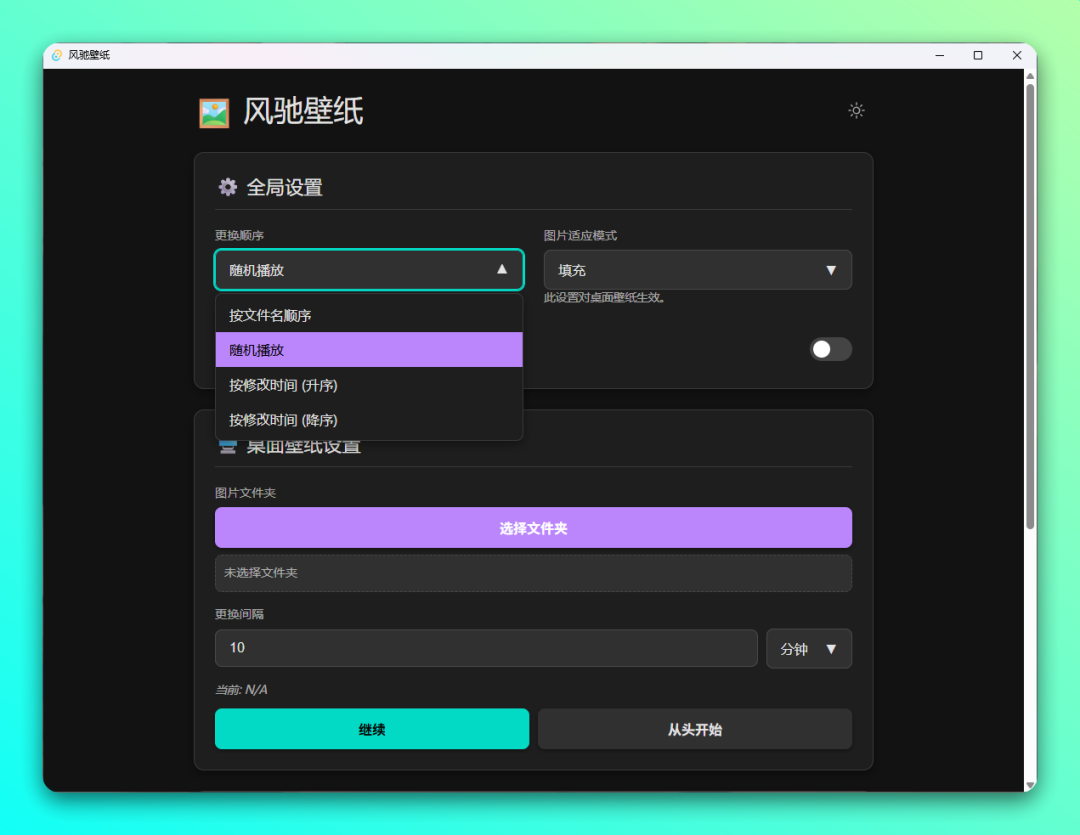Maximize the 风驰壁纸 window
Viewport: 1080px width, 835px height.
pos(978,55)
